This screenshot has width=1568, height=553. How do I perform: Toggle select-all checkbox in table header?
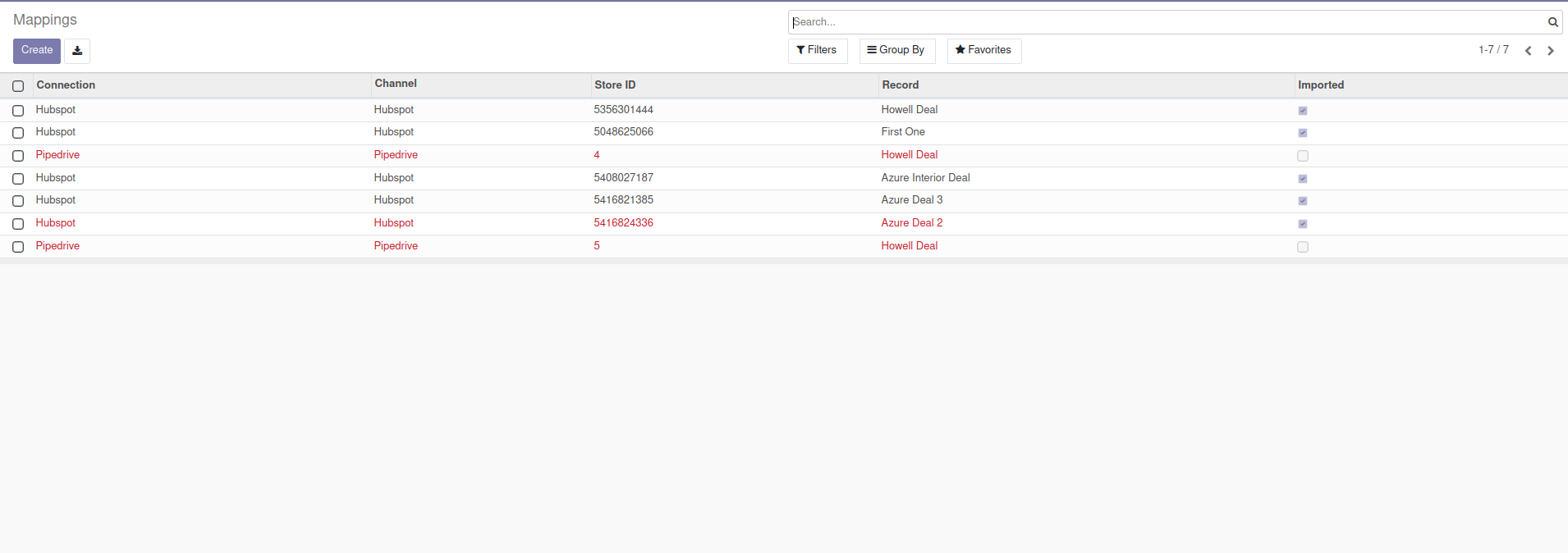click(18, 86)
